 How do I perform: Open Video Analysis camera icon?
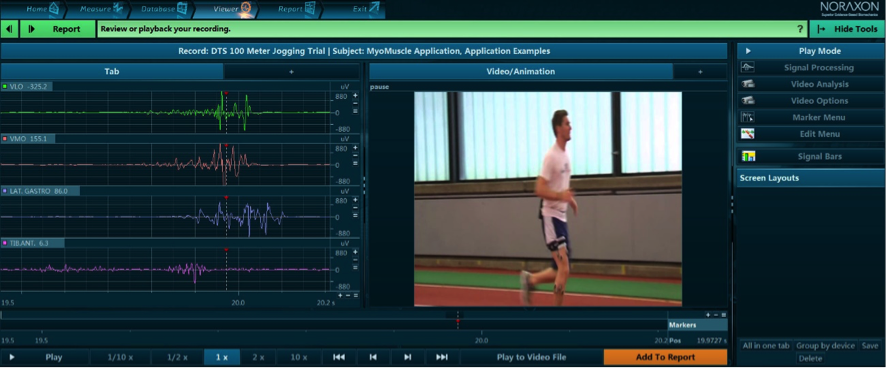[x=748, y=84]
